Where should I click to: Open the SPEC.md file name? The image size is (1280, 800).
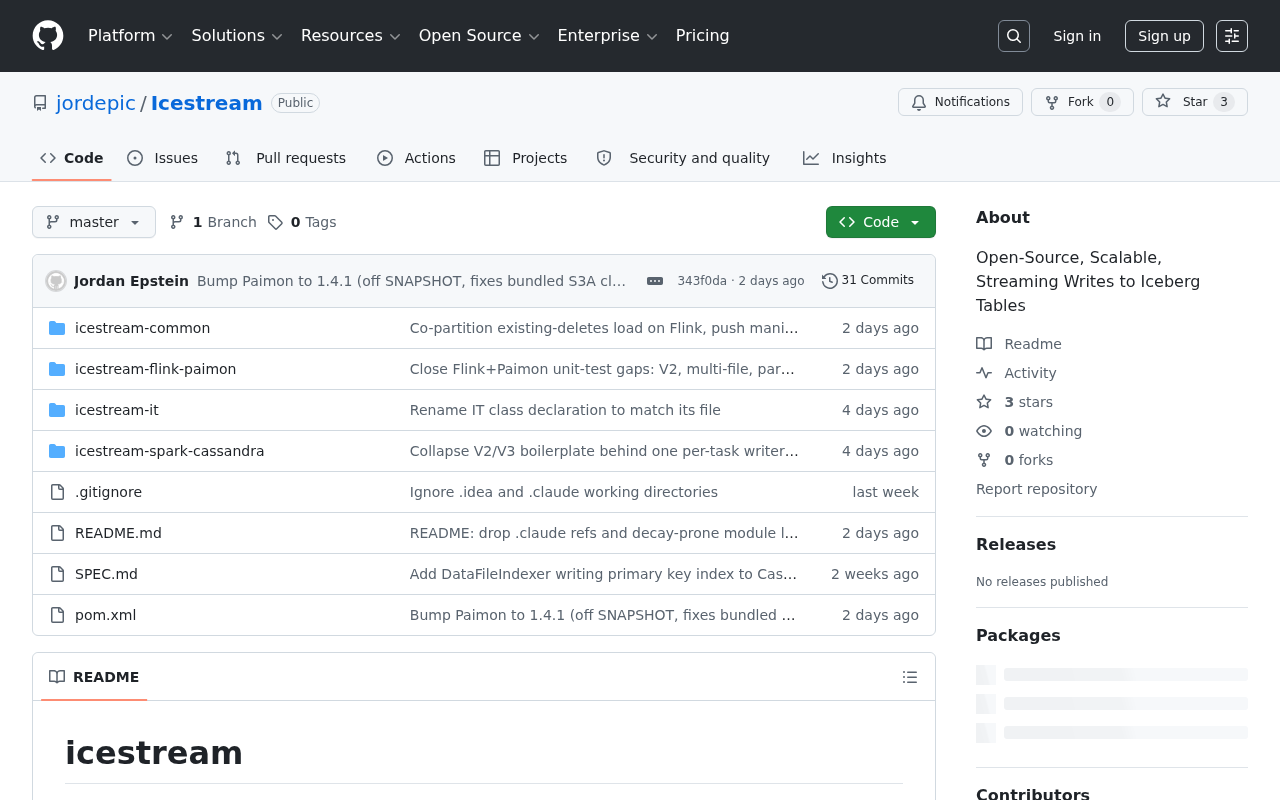tap(106, 574)
